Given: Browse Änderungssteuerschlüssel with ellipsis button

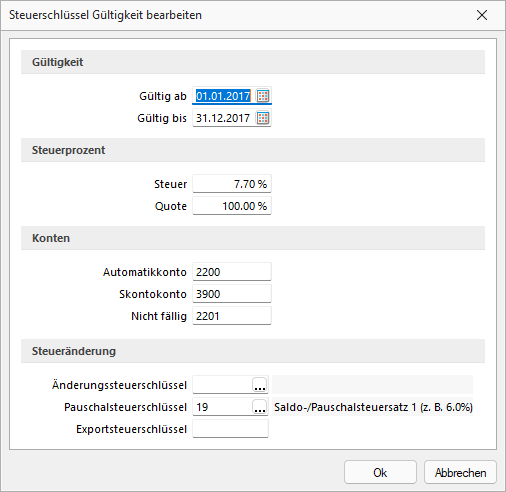Looking at the screenshot, I should pos(260,385).
